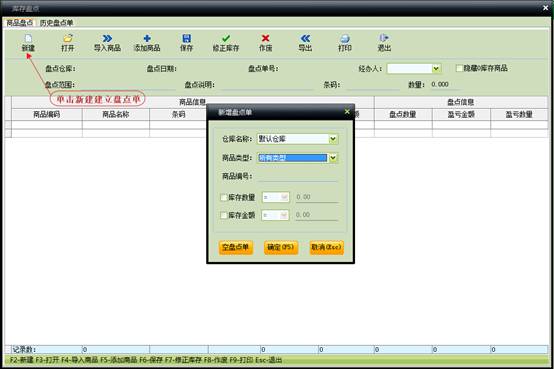Image resolution: width=554 pixels, height=369 pixels.
Task: Click 修正库存 green check icon
Action: click(226, 38)
